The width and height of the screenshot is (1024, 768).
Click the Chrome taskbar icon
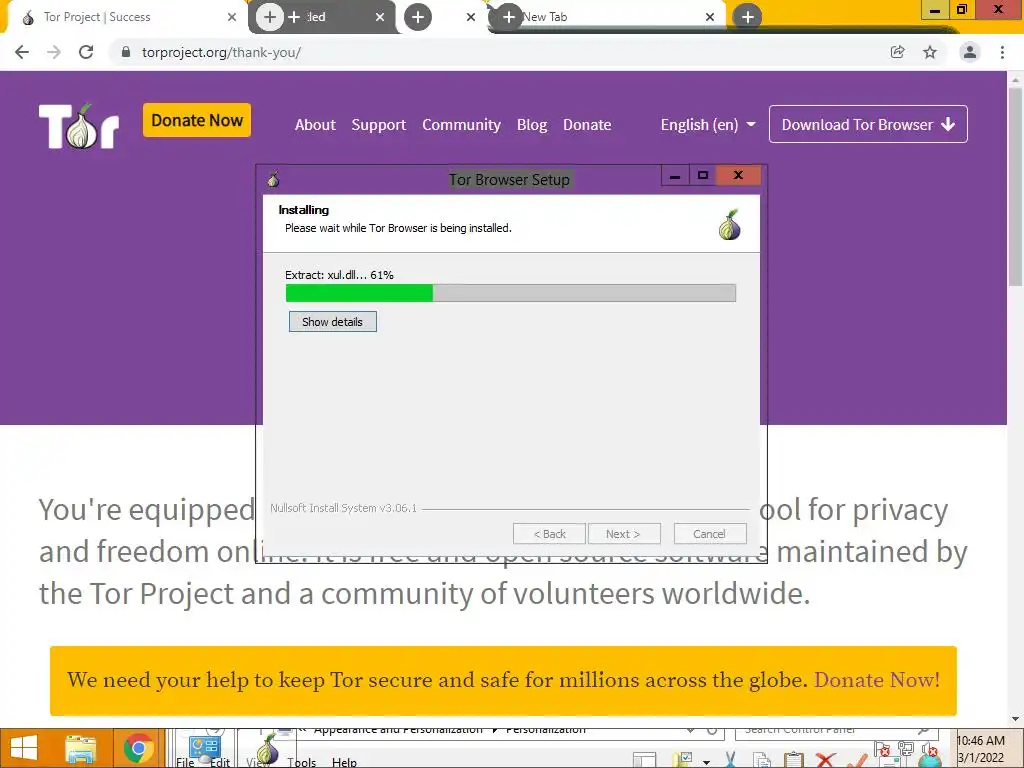tap(138, 748)
